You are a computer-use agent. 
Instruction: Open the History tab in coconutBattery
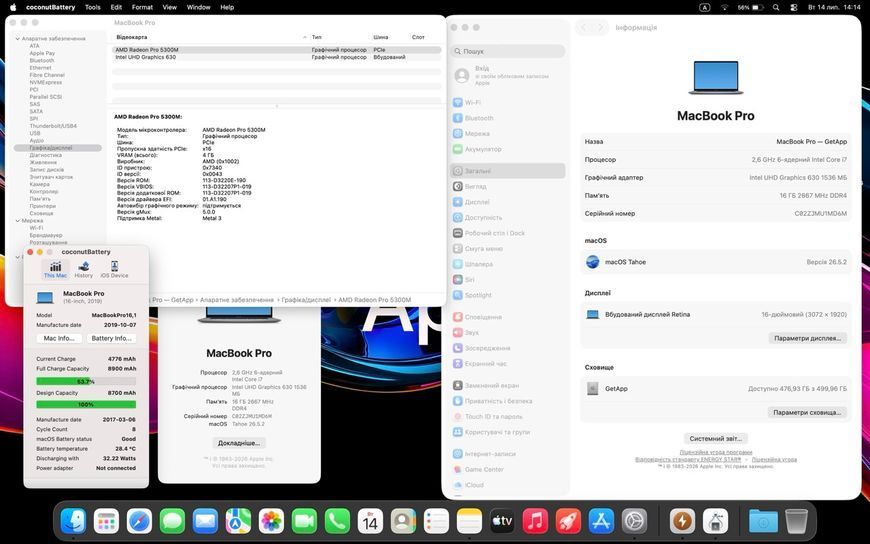pos(84,269)
